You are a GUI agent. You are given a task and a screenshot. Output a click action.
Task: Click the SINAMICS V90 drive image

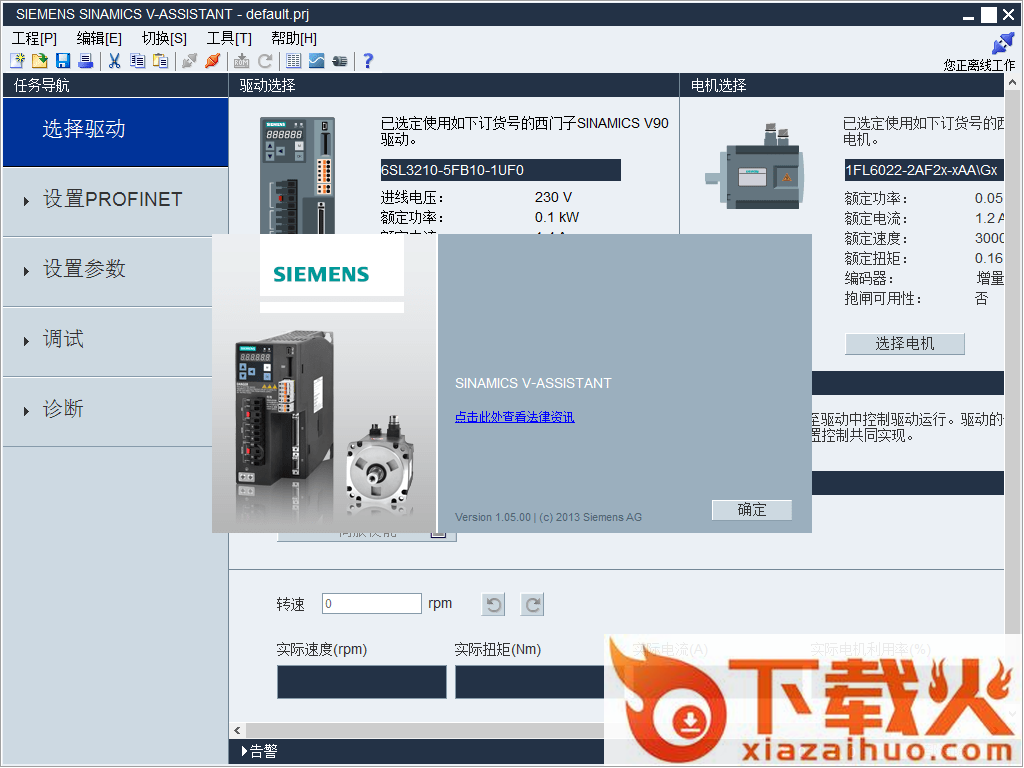[x=297, y=175]
